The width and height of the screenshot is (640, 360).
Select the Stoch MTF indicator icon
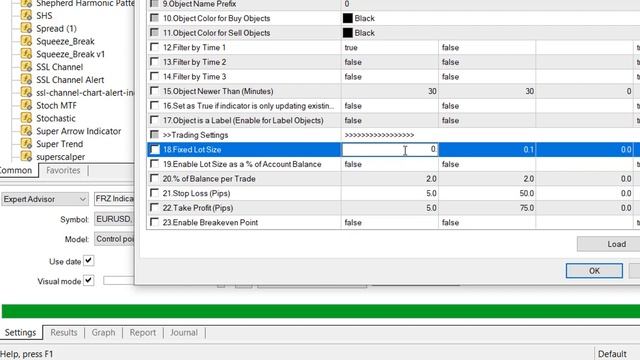(x=26, y=105)
